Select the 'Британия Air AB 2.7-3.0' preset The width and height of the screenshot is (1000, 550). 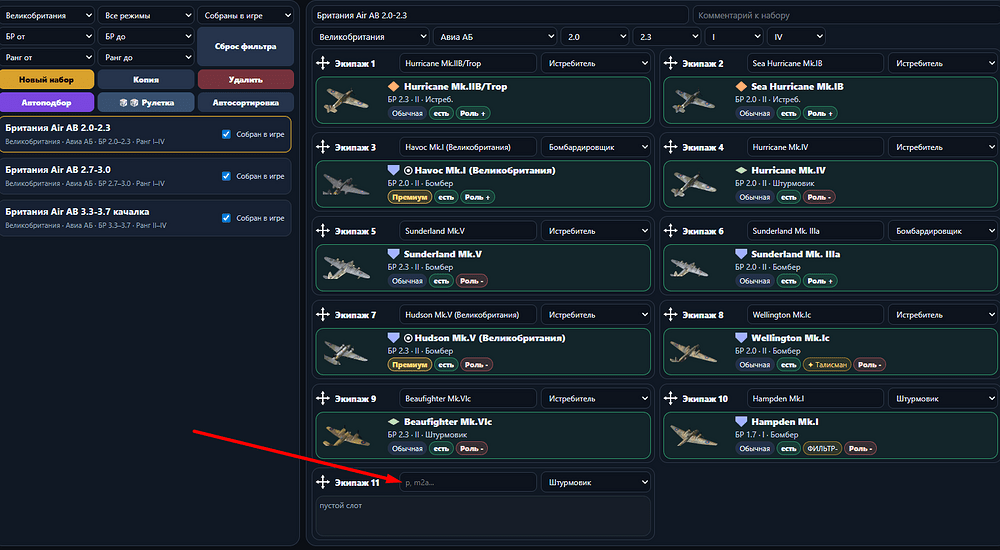click(145, 176)
